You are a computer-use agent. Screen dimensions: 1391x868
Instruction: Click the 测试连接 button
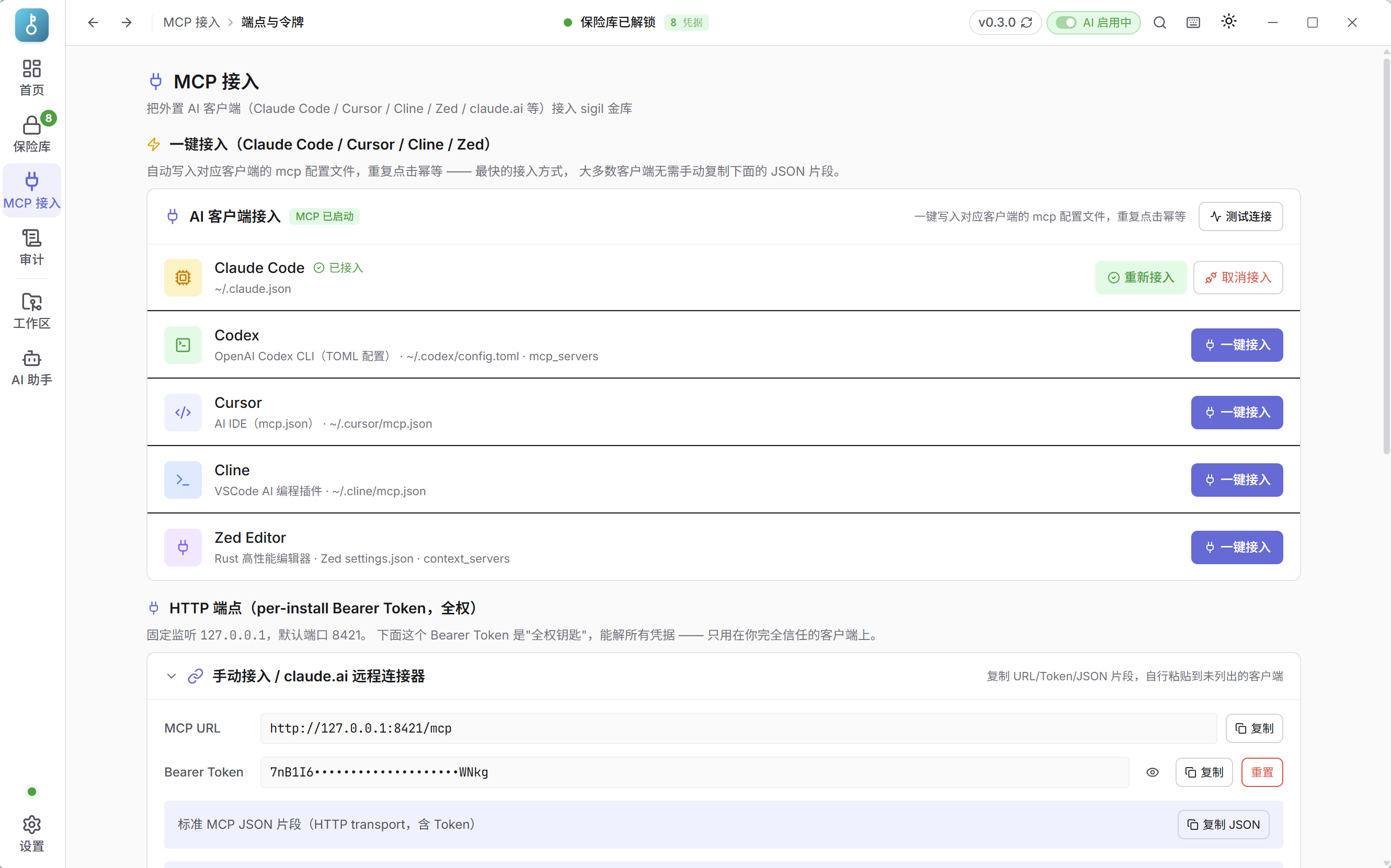(x=1240, y=216)
